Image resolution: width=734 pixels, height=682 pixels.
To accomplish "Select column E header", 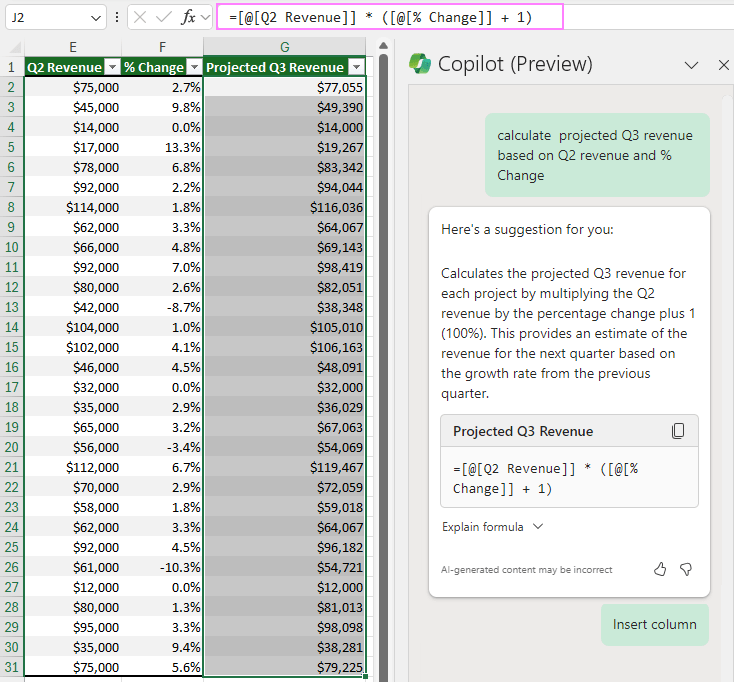I will tap(73, 47).
